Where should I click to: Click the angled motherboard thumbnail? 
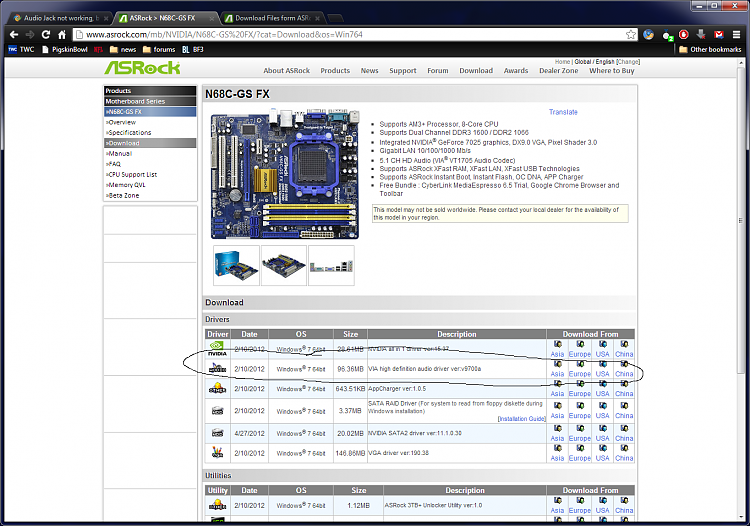[x=284, y=265]
